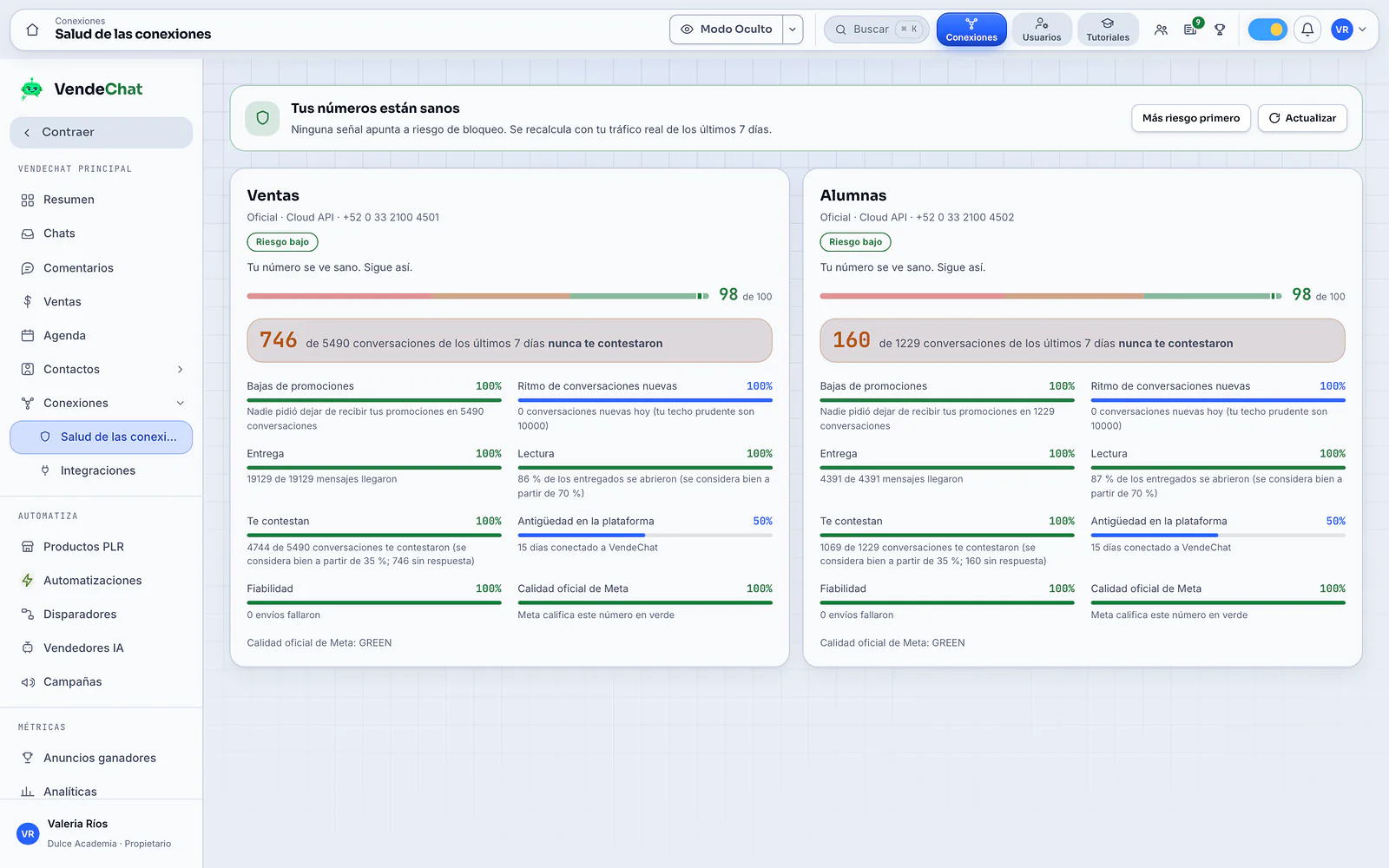Click the Buscar search field
Image resolution: width=1389 pixels, height=868 pixels.
point(876,30)
